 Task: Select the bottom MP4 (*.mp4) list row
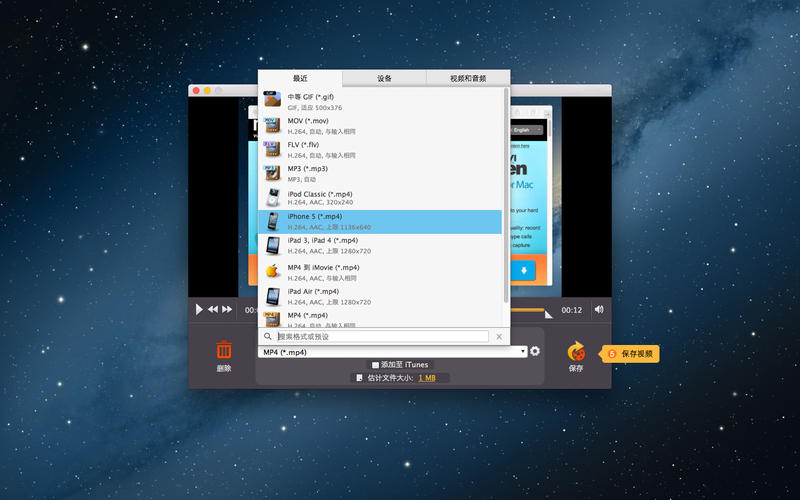coord(380,318)
